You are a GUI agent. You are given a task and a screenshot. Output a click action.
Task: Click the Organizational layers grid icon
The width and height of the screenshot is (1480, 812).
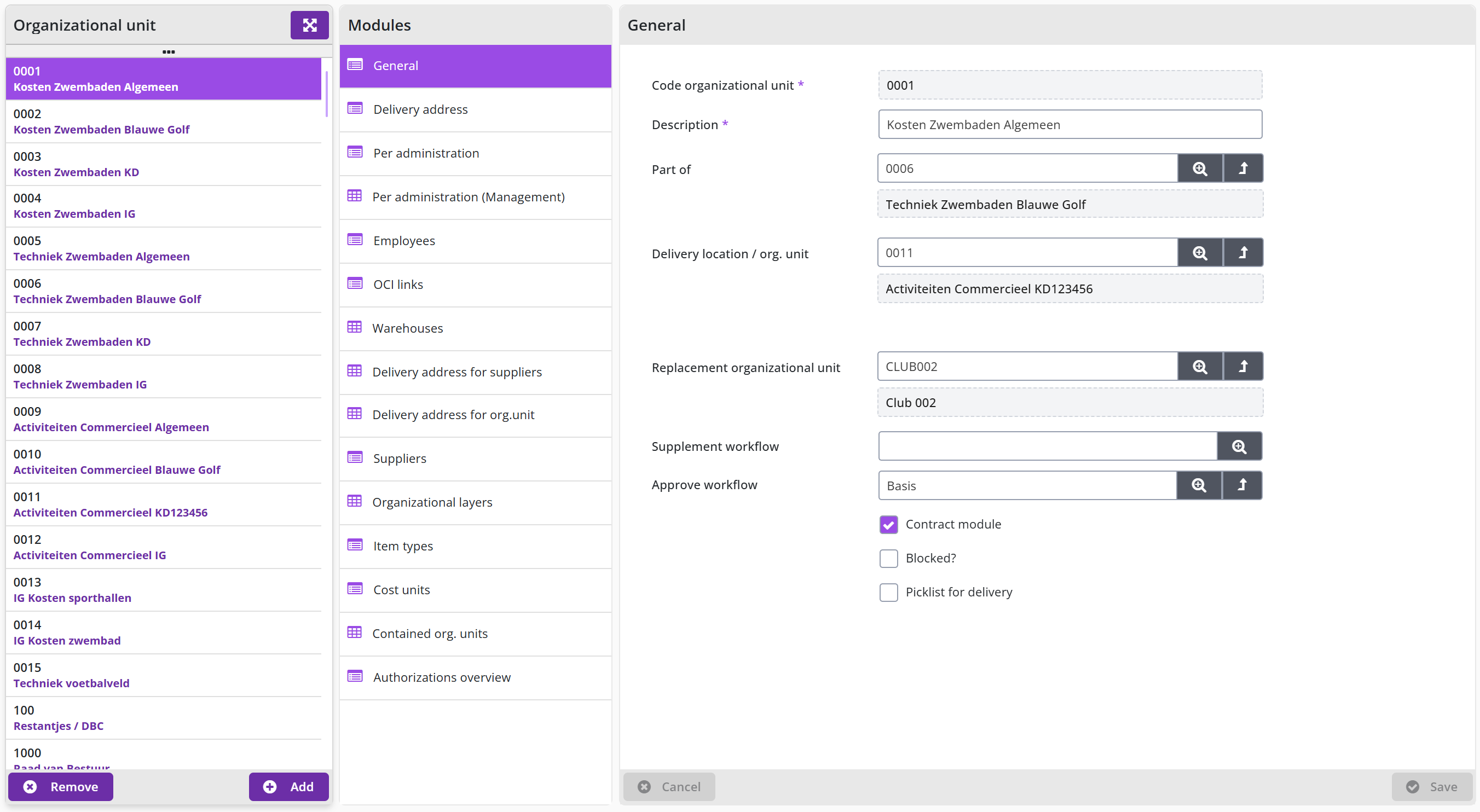pyautogui.click(x=355, y=501)
